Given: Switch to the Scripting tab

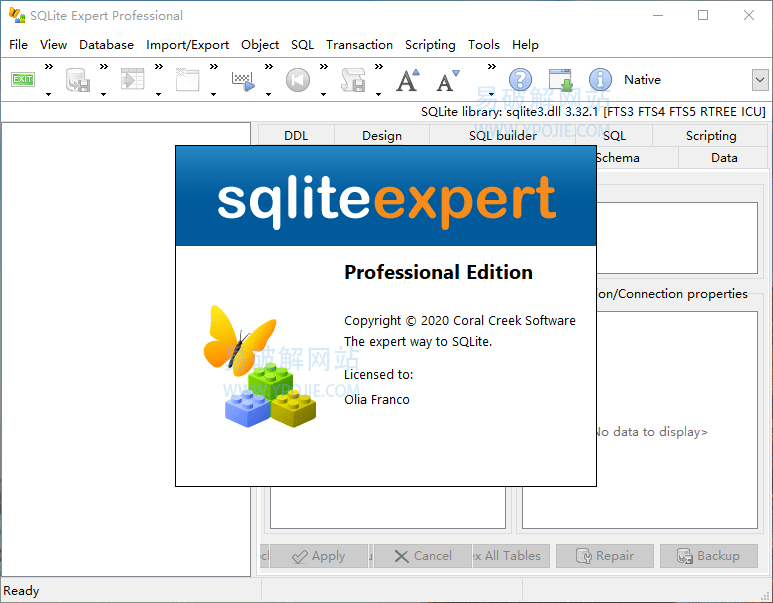Looking at the screenshot, I should coord(711,136).
